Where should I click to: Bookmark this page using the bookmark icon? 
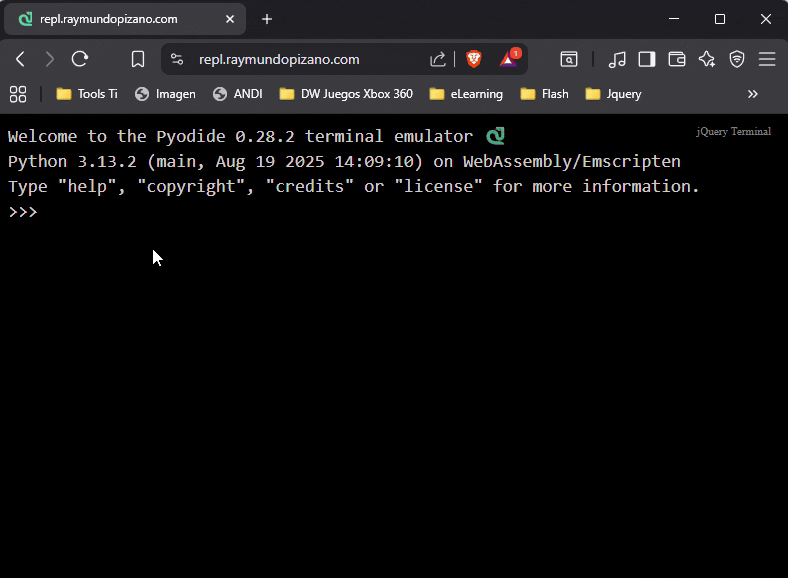tap(138, 59)
